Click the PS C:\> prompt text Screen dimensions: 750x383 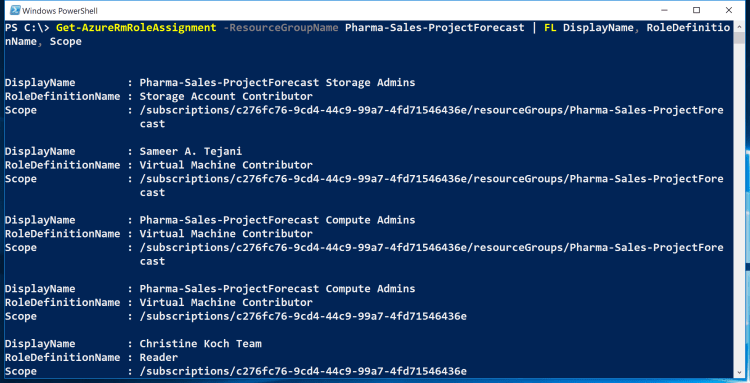pos(27,28)
